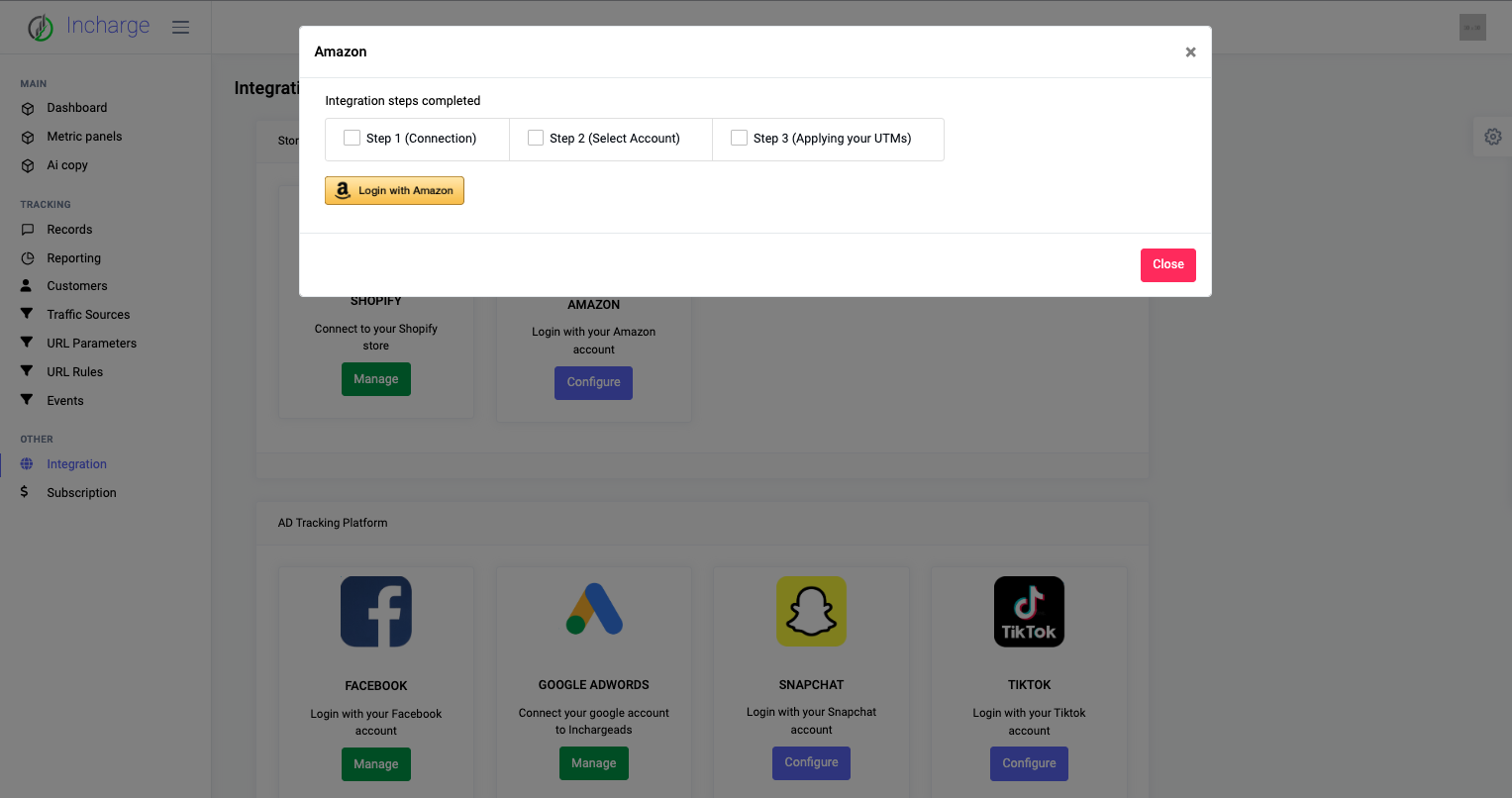The image size is (1512, 798).
Task: Click Manage under Shopify
Action: coord(376,379)
